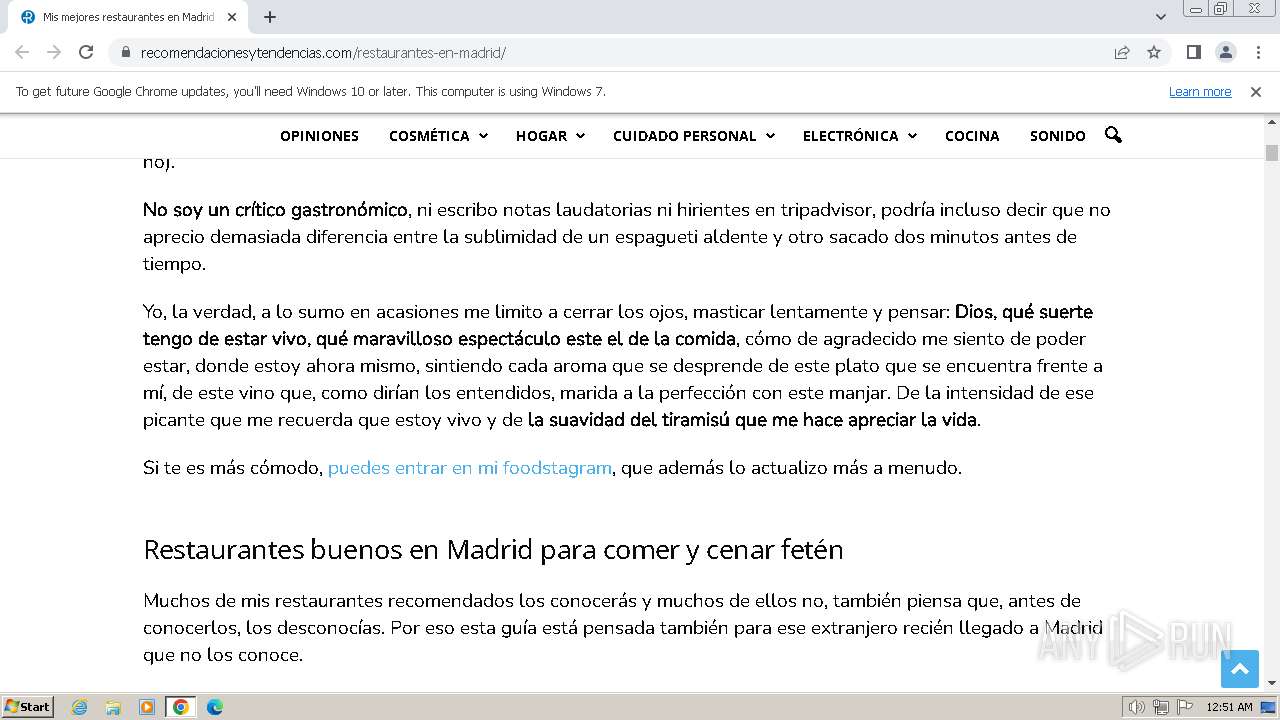Open media player from taskbar
The height and width of the screenshot is (720, 1280).
[147, 707]
